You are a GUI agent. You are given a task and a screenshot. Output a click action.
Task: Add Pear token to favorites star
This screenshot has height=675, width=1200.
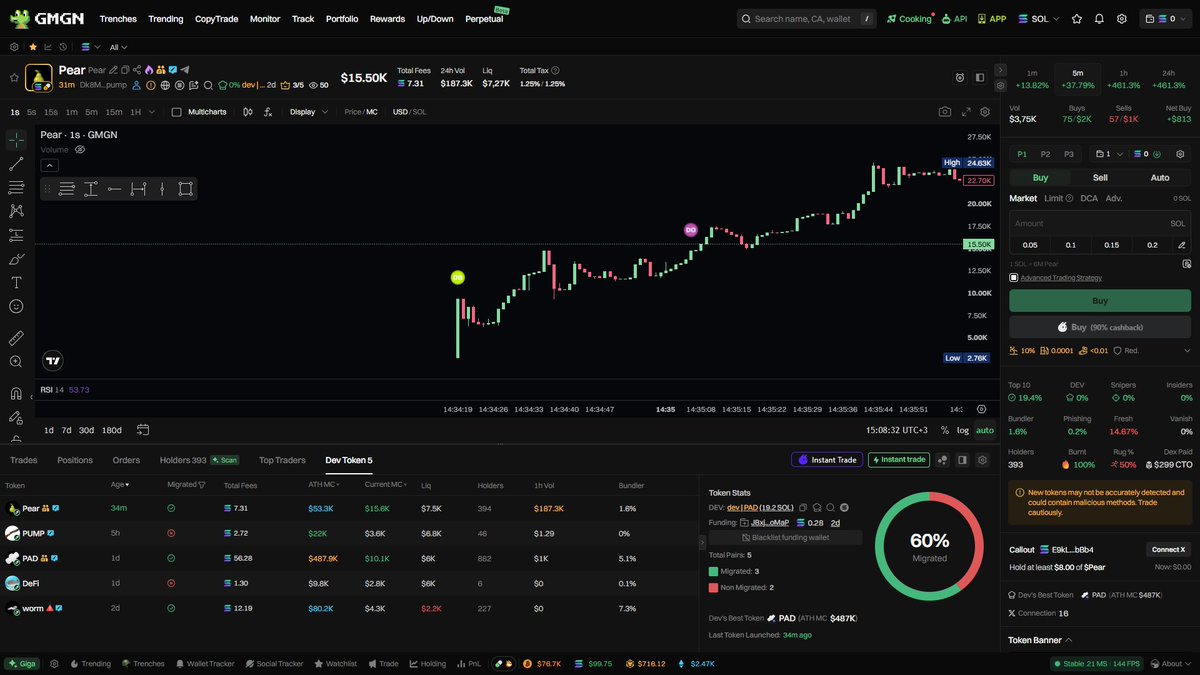click(x=14, y=77)
